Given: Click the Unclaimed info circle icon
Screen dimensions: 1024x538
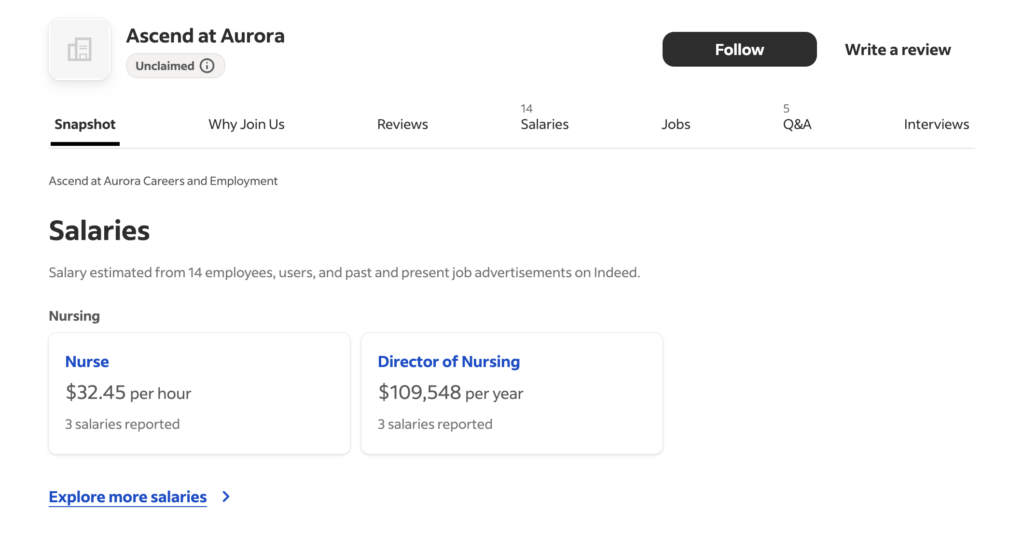Looking at the screenshot, I should click(x=207, y=66).
